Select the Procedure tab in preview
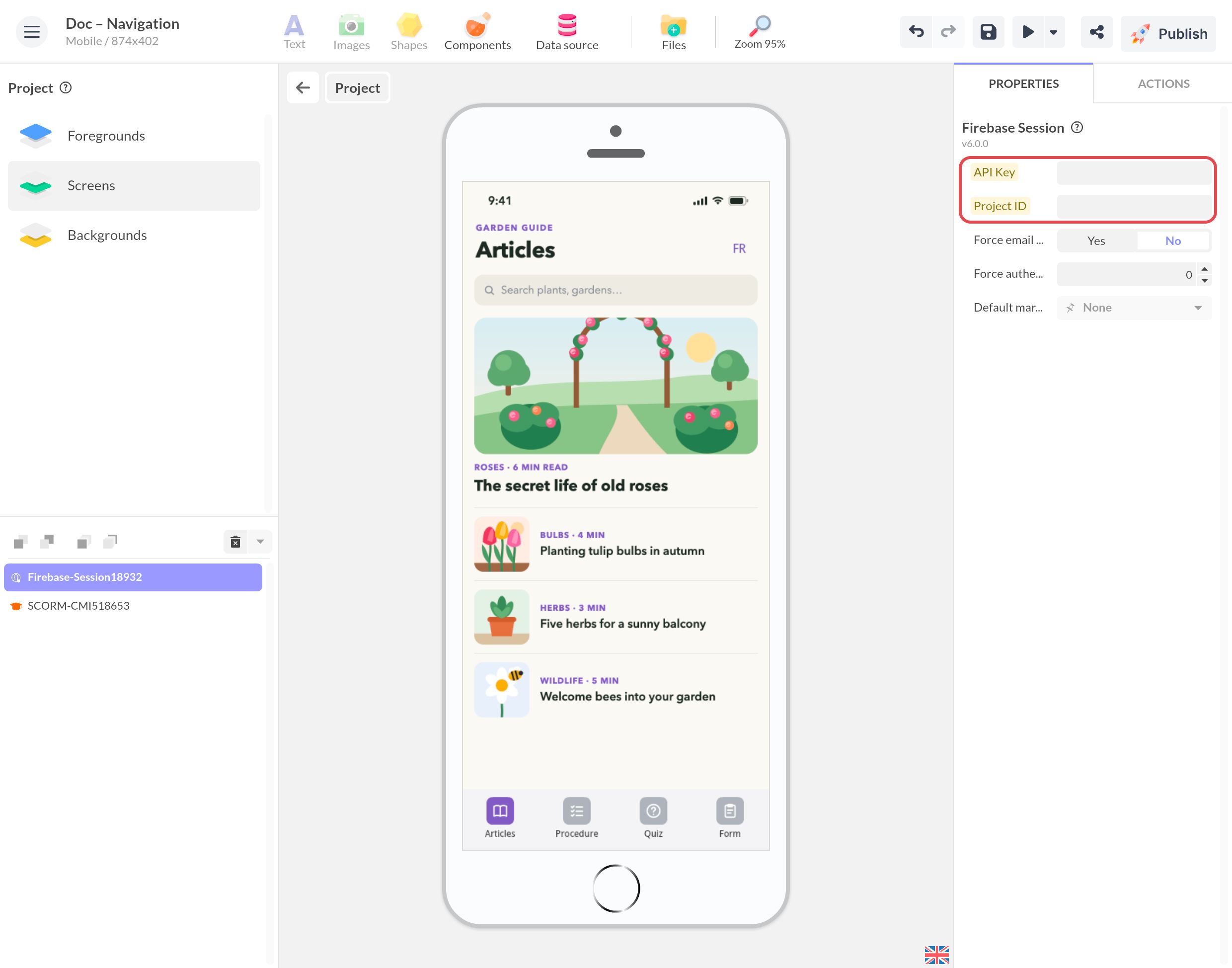The image size is (1232, 968). coord(576,818)
